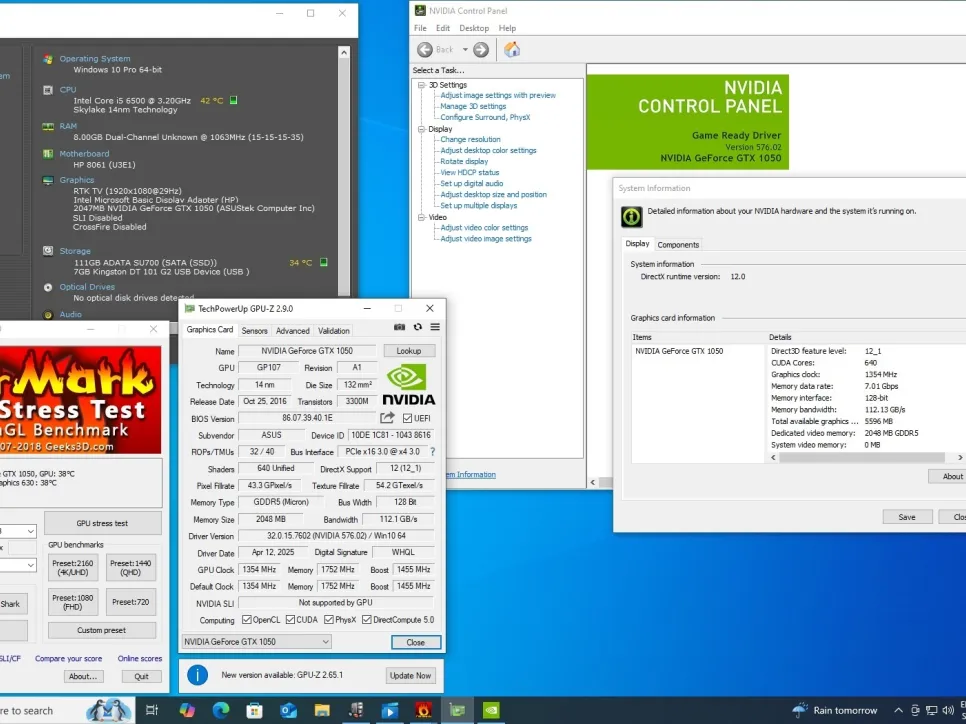
Task: Click Save in System Information dialog
Action: [x=907, y=517]
